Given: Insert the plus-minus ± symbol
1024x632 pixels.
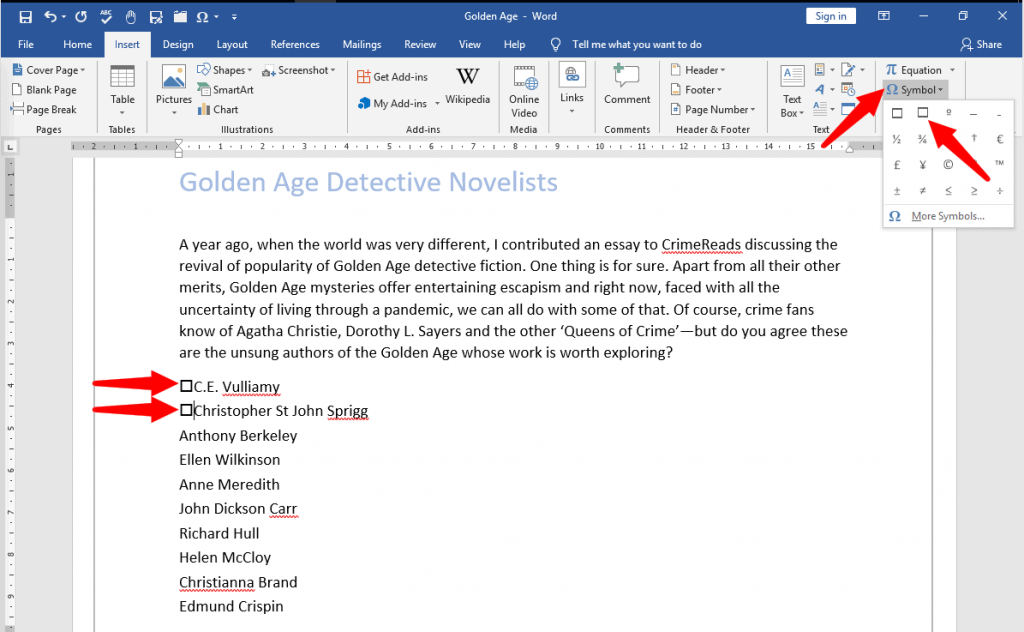Looking at the screenshot, I should pyautogui.click(x=897, y=191).
